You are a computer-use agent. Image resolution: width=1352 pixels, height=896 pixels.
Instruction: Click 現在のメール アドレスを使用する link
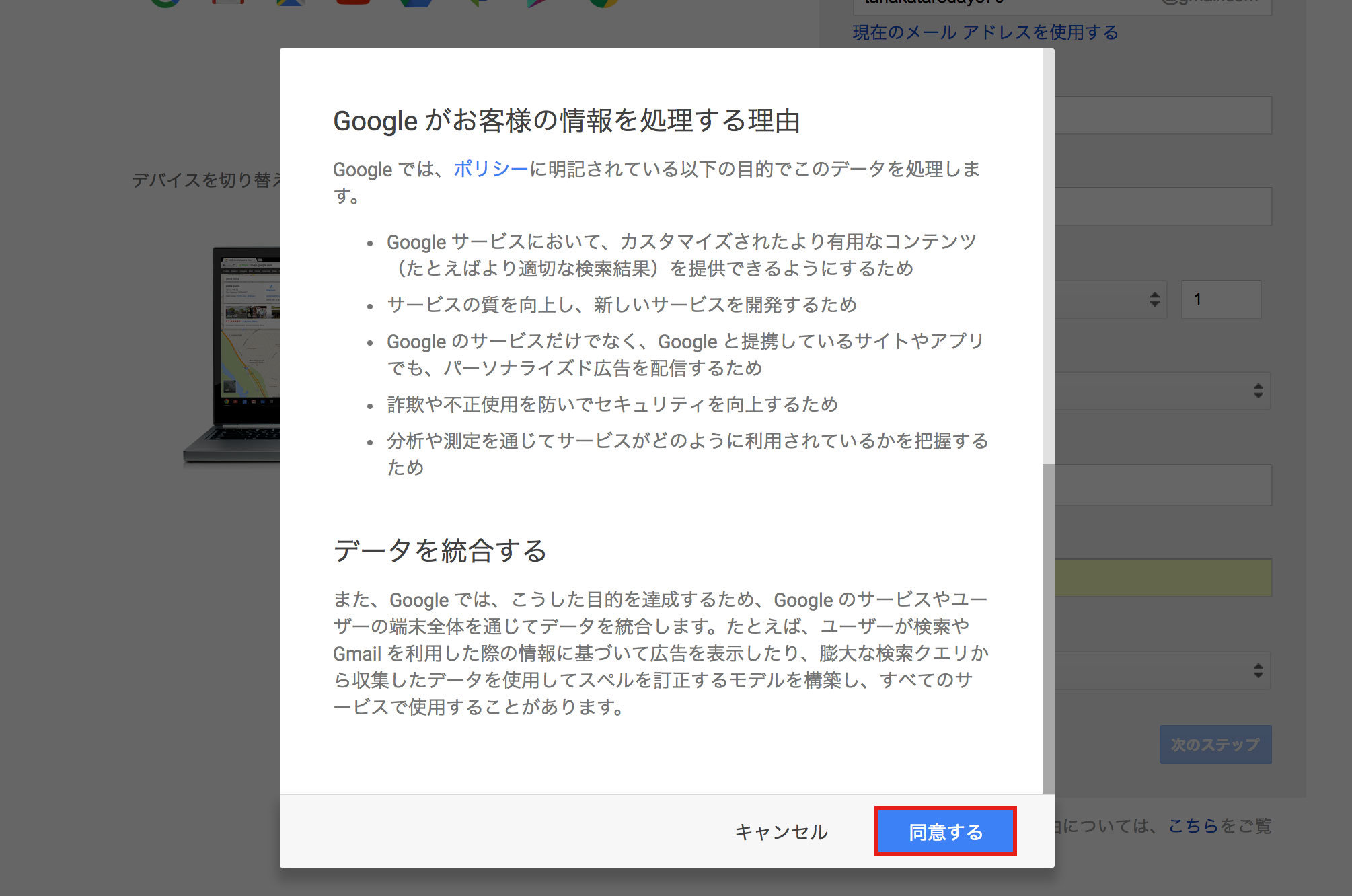pyautogui.click(x=985, y=32)
